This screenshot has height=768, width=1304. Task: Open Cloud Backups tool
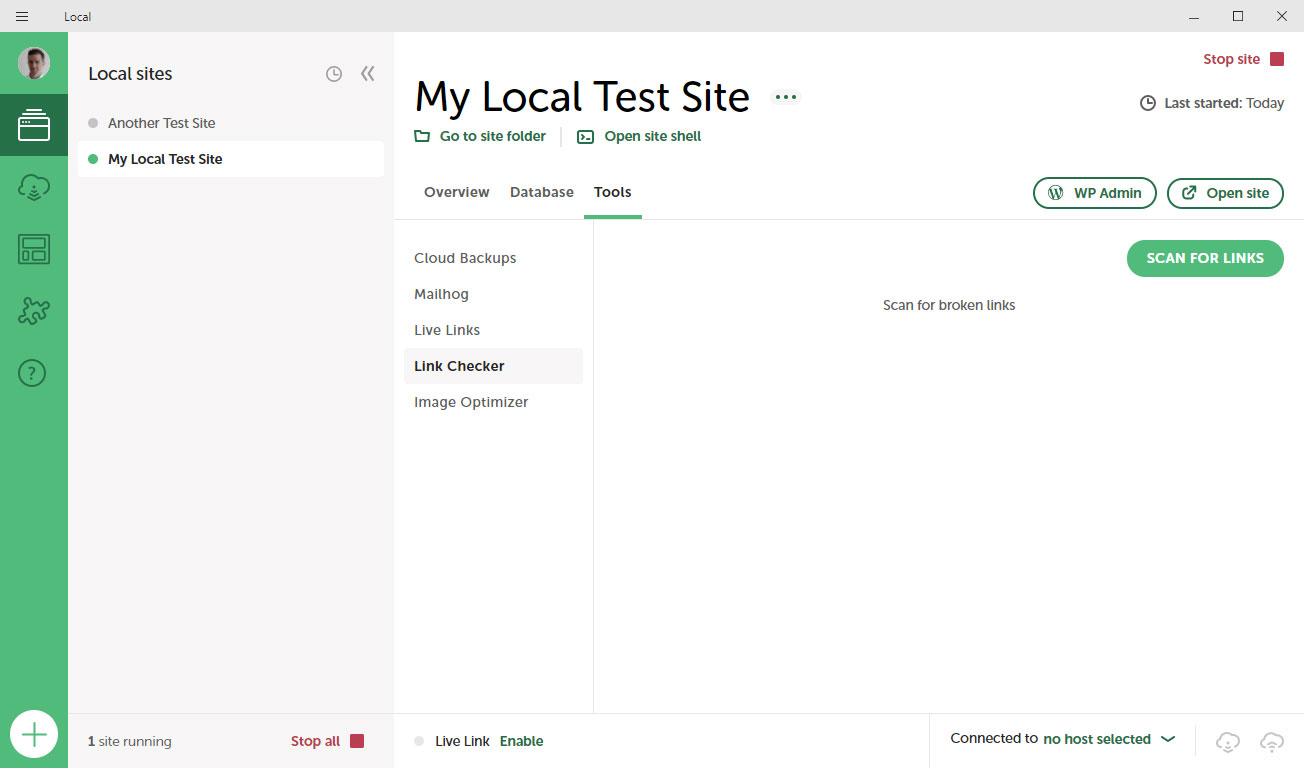tap(493, 258)
